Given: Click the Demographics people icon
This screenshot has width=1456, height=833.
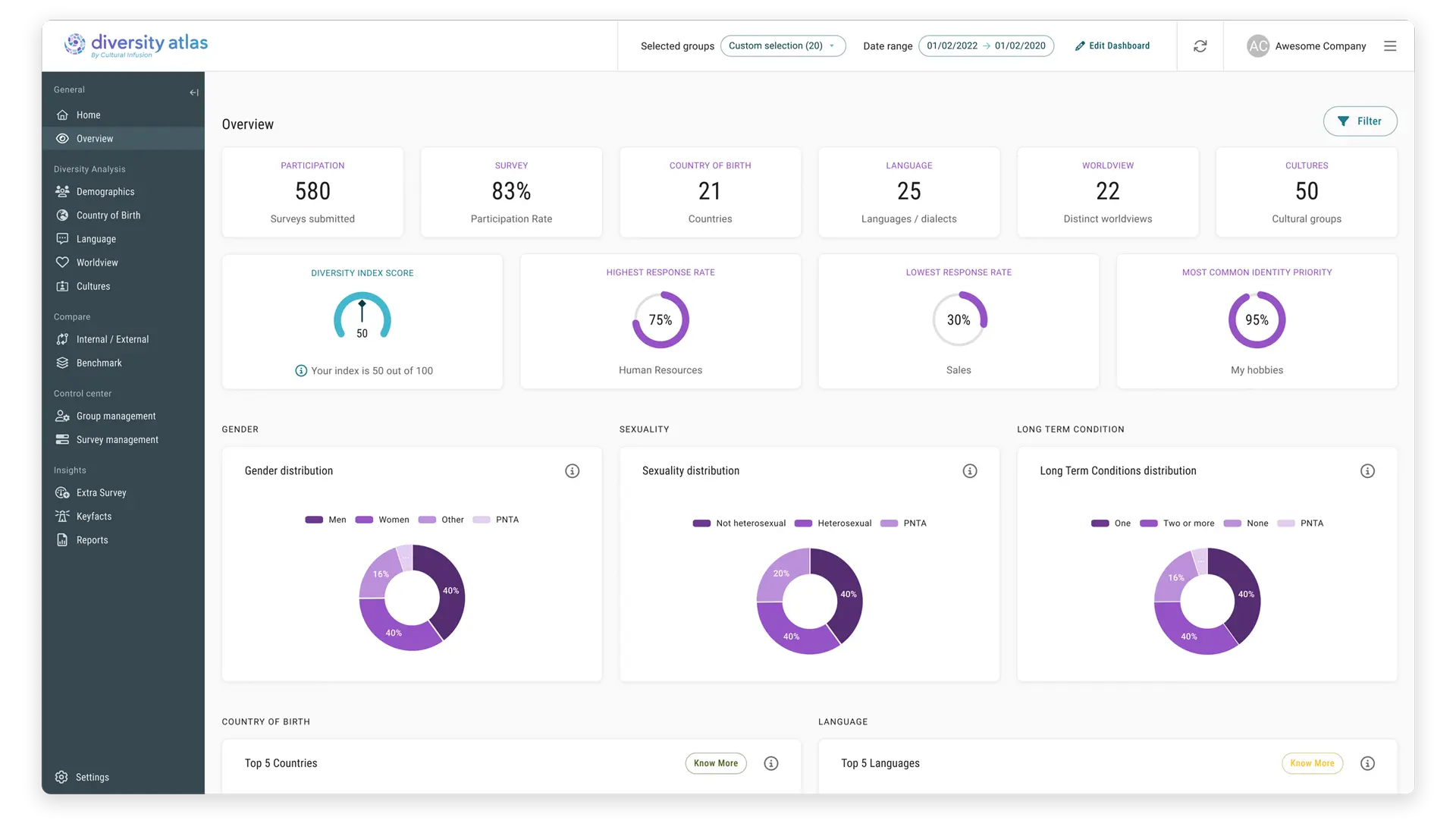Looking at the screenshot, I should coord(62,192).
